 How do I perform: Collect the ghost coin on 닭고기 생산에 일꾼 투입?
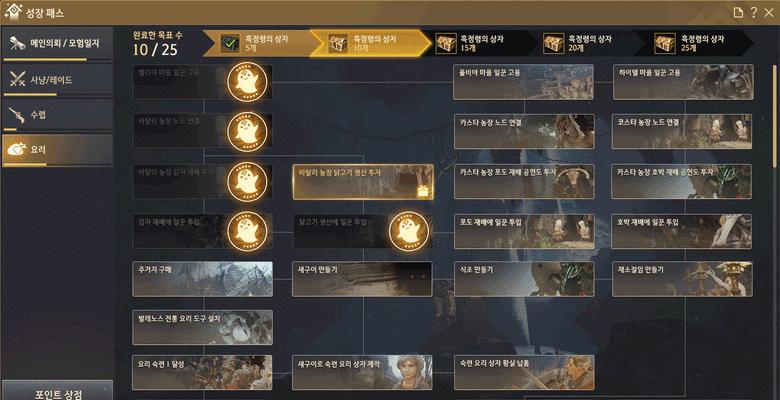coord(409,231)
